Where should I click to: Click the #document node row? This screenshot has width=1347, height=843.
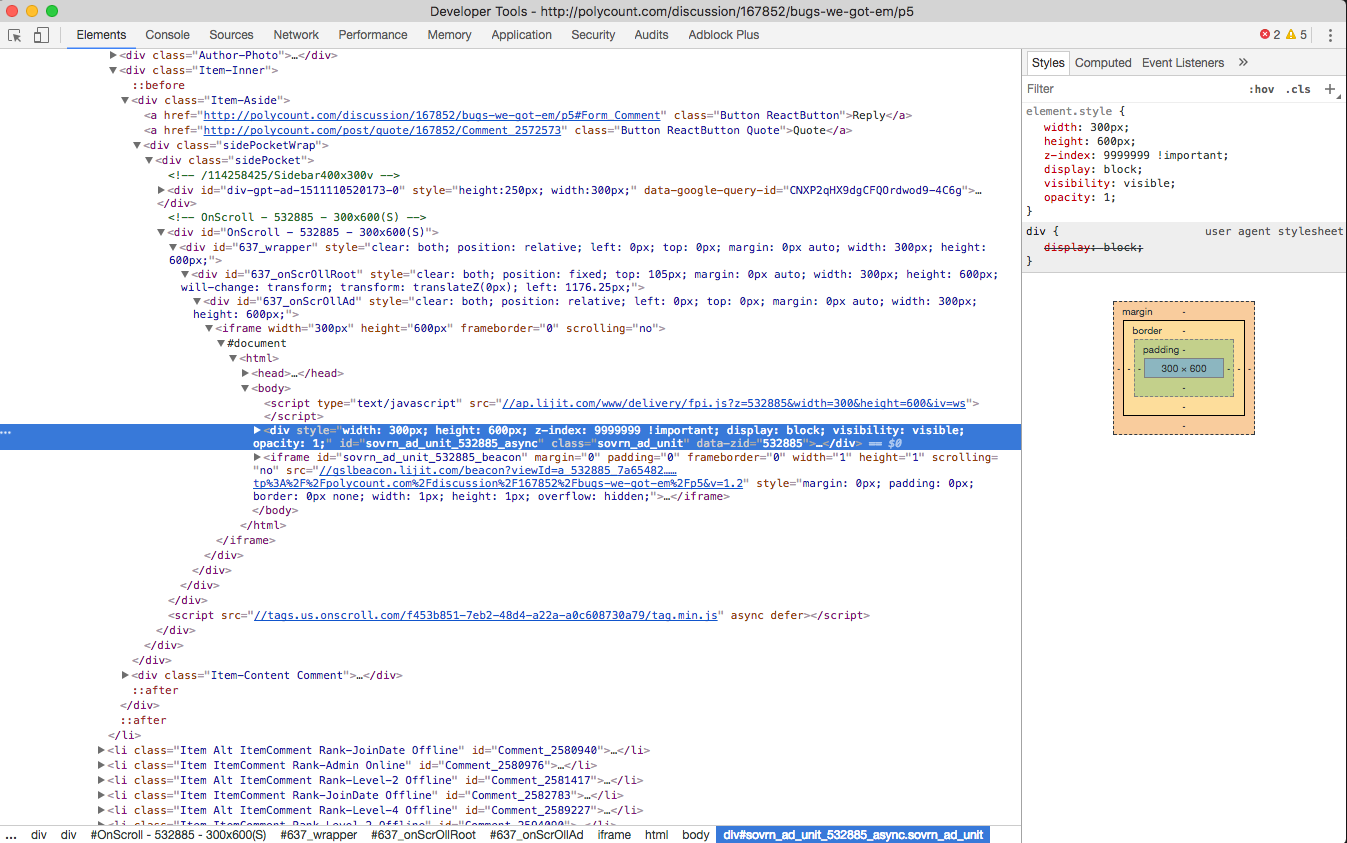tap(256, 343)
